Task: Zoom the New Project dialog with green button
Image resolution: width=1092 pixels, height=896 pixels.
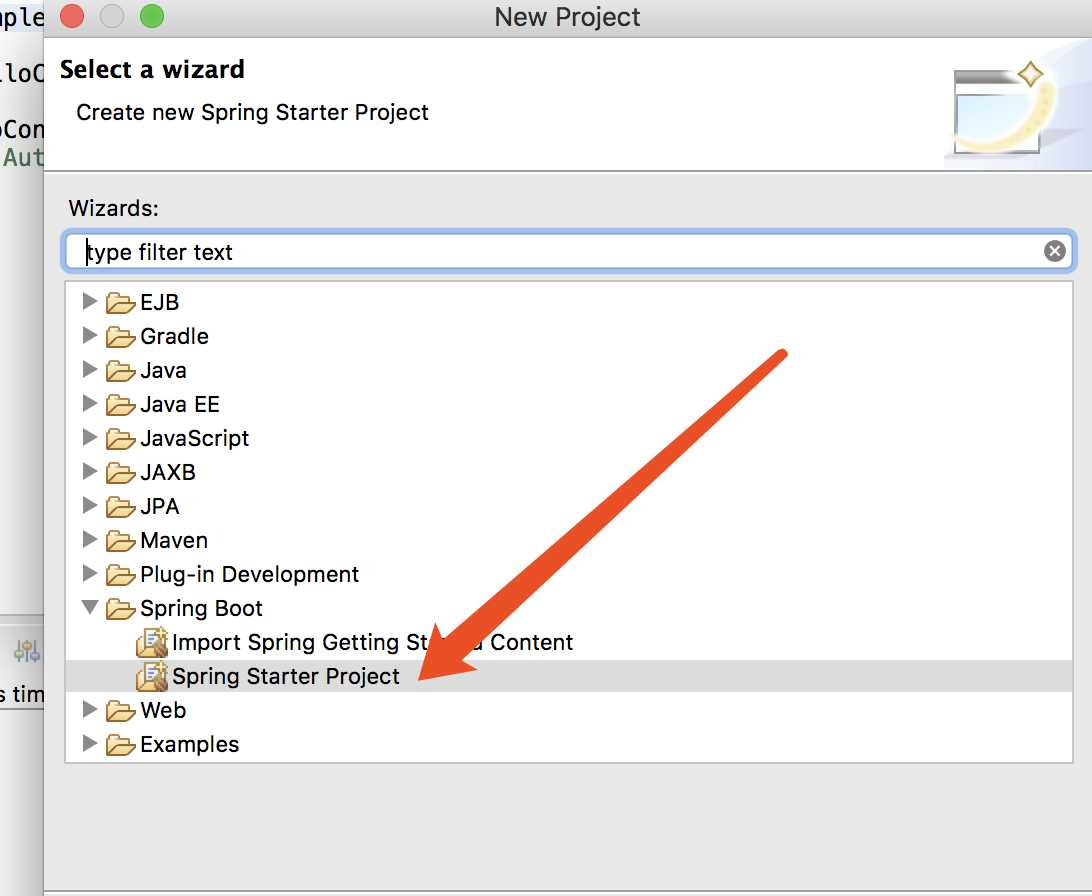Action: click(152, 16)
